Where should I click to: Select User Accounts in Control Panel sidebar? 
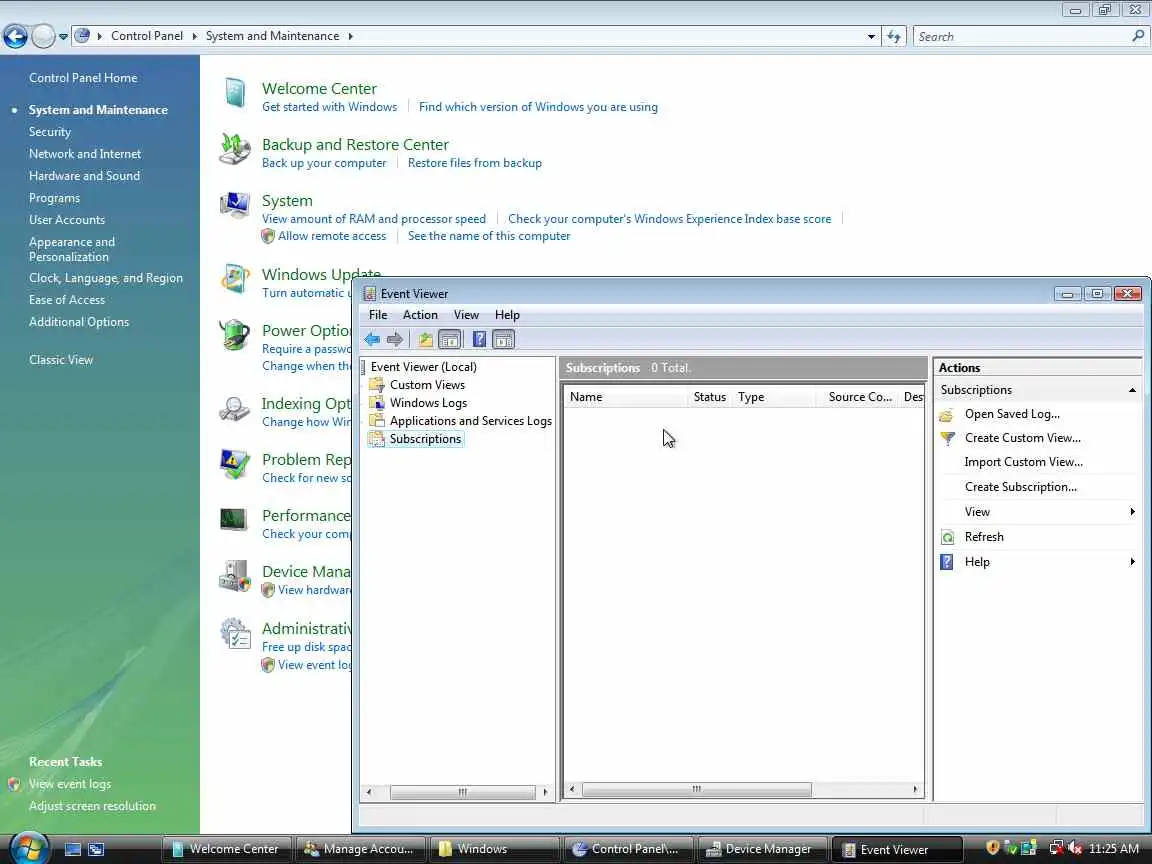[67, 220]
